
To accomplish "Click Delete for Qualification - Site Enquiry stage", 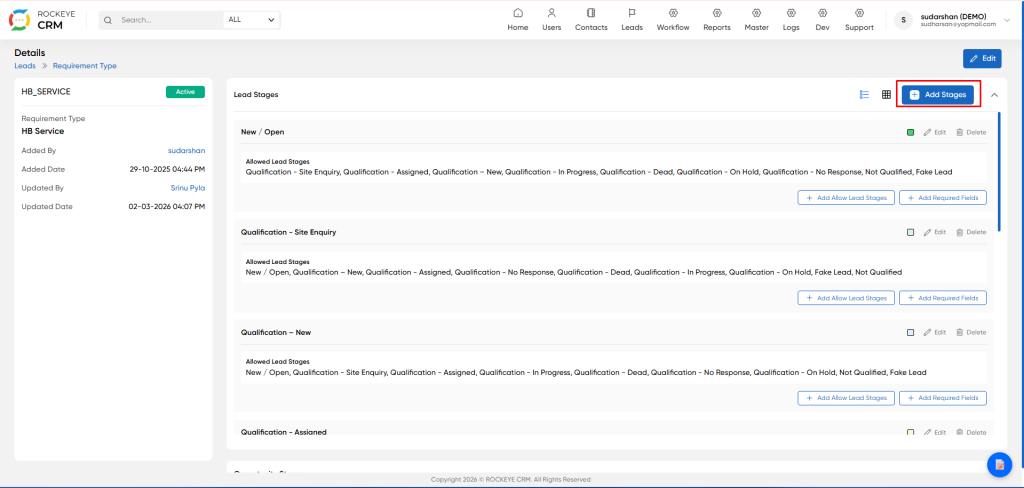I will [971, 232].
